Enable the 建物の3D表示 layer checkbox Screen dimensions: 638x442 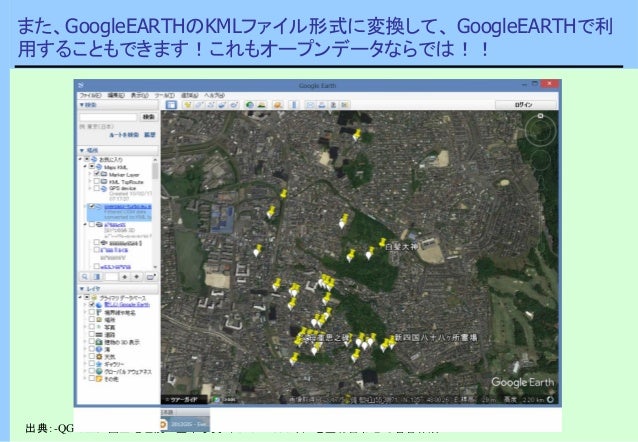pyautogui.click(x=92, y=341)
